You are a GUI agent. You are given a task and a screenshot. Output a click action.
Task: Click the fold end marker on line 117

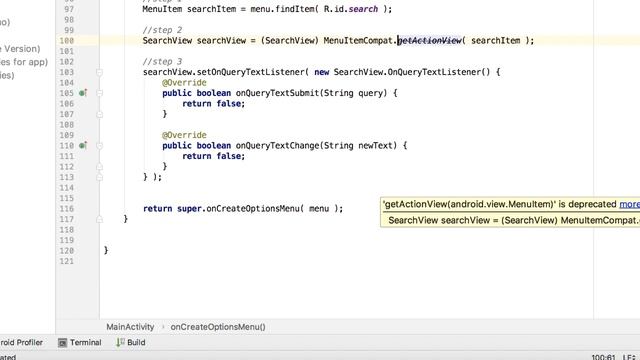click(99, 220)
